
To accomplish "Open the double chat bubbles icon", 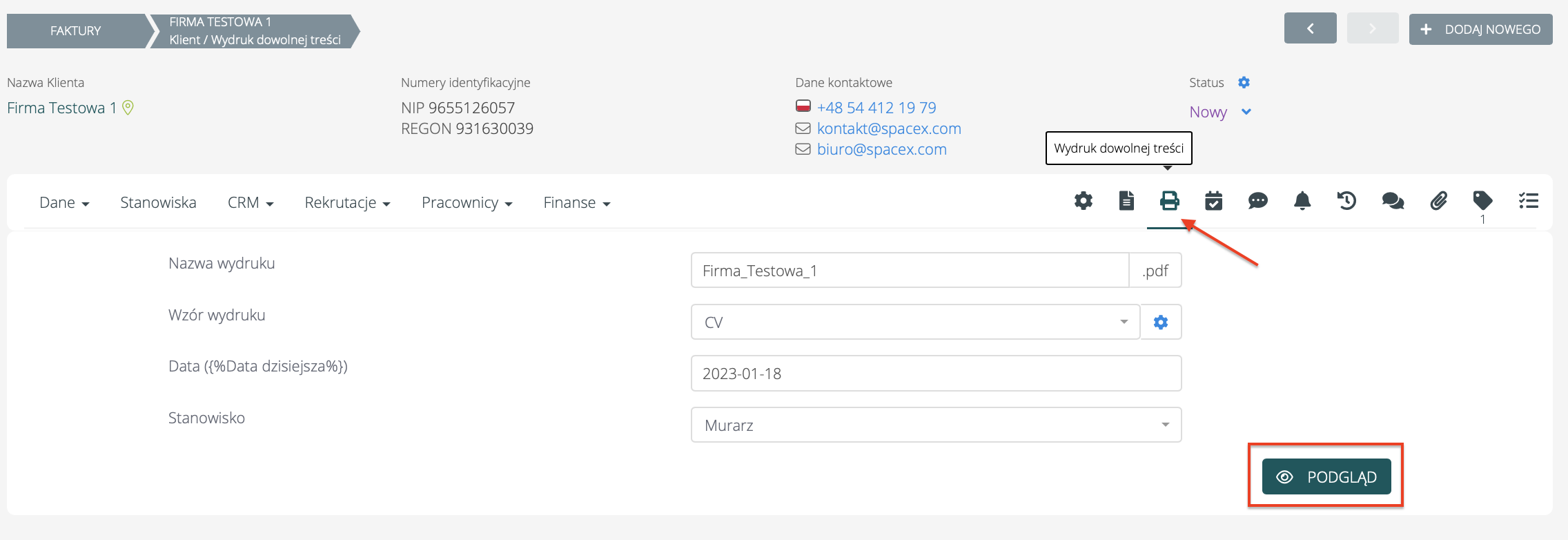I will (x=1393, y=201).
